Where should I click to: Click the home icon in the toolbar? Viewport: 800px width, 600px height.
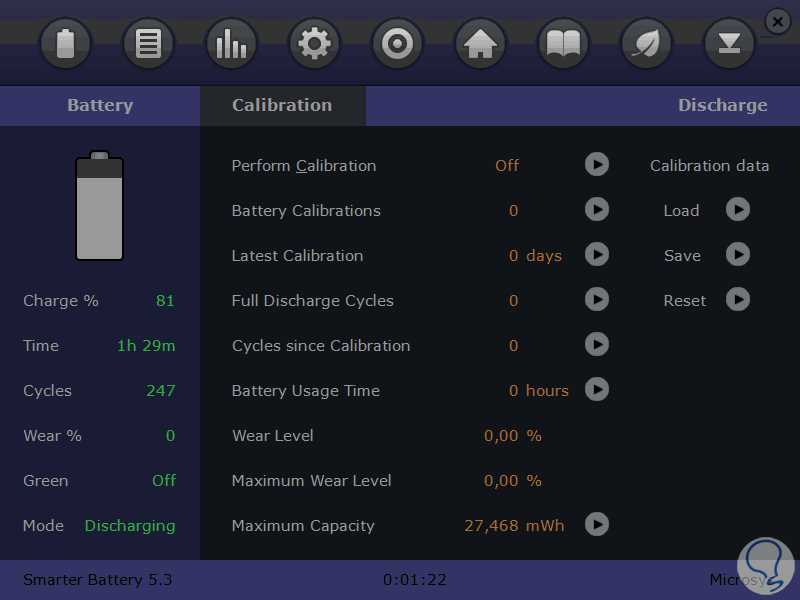tap(480, 44)
